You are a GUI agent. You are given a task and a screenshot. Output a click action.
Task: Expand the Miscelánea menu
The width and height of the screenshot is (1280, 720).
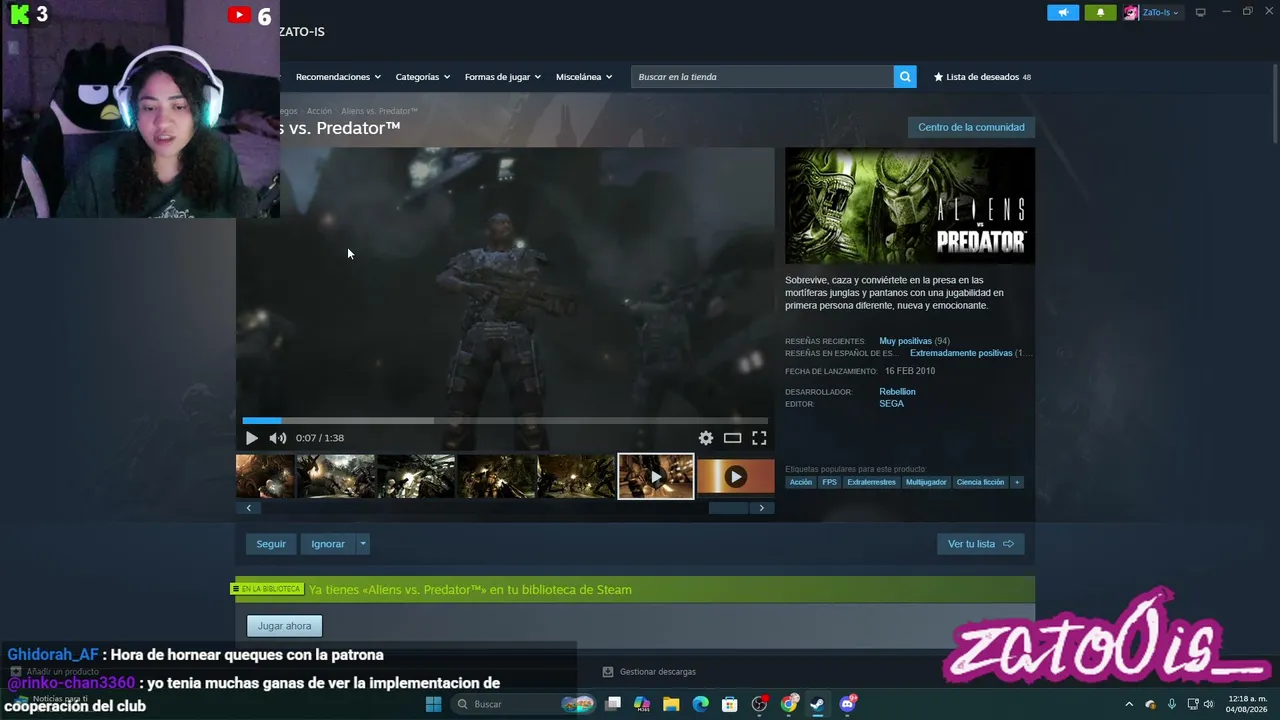[584, 77]
